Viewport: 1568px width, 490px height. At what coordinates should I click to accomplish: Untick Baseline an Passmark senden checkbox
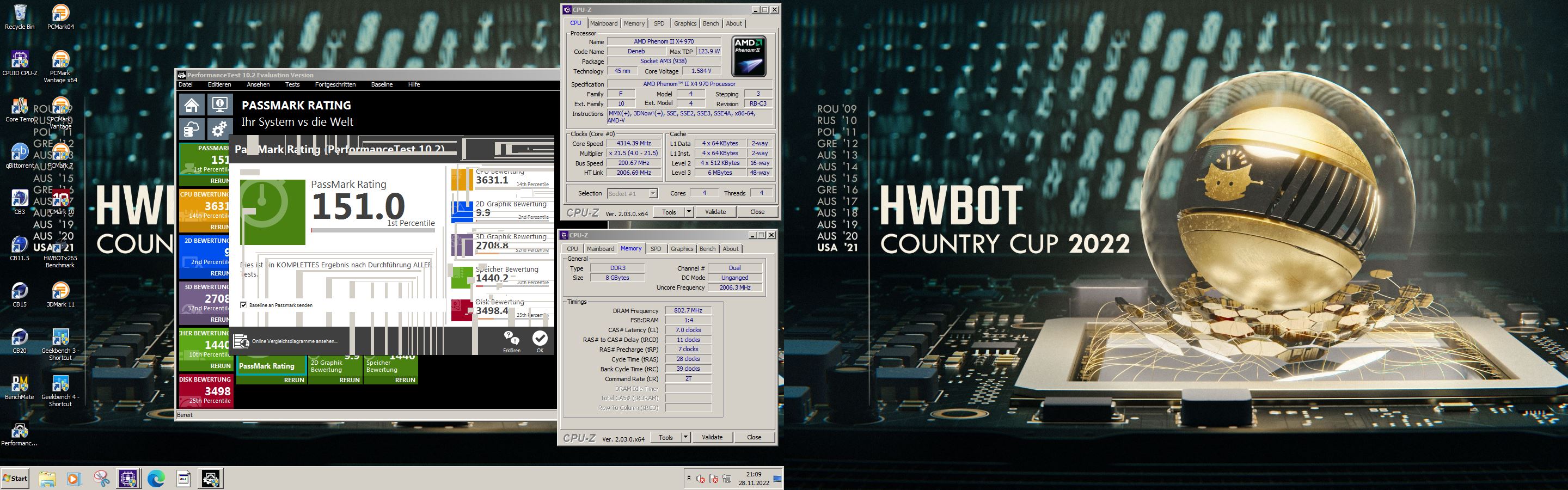(x=243, y=305)
